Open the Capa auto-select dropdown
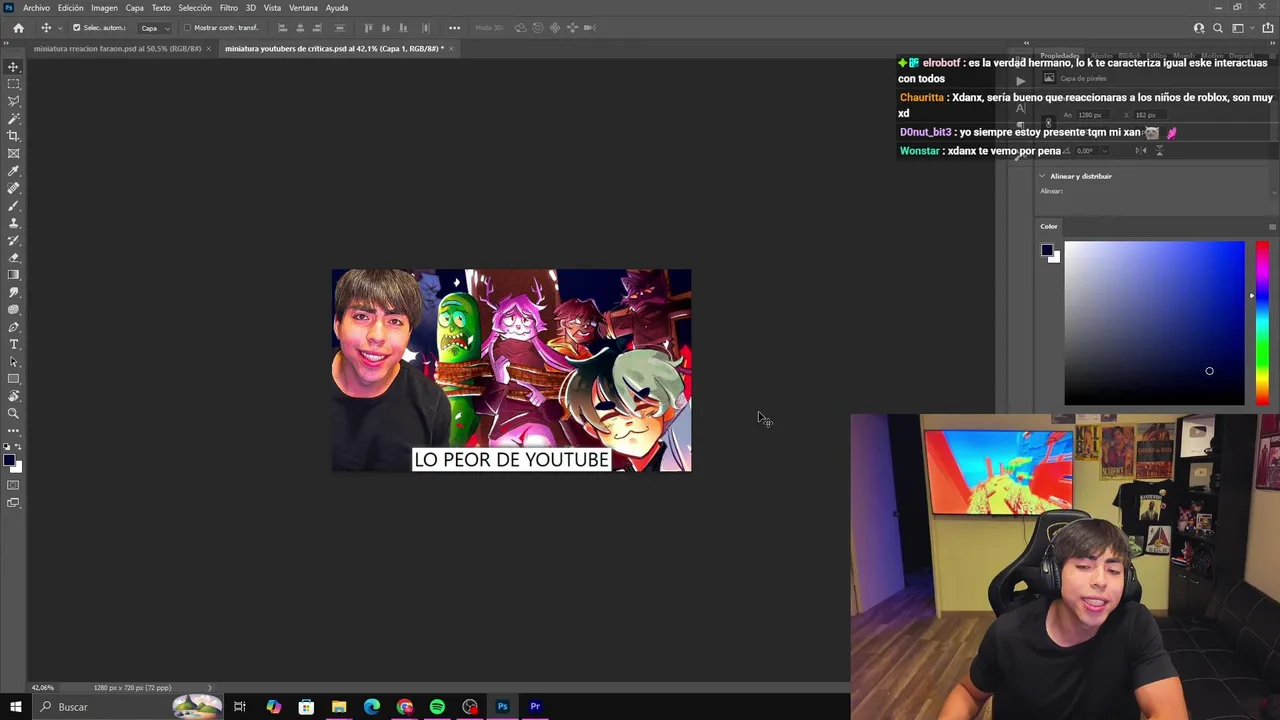 pyautogui.click(x=153, y=28)
